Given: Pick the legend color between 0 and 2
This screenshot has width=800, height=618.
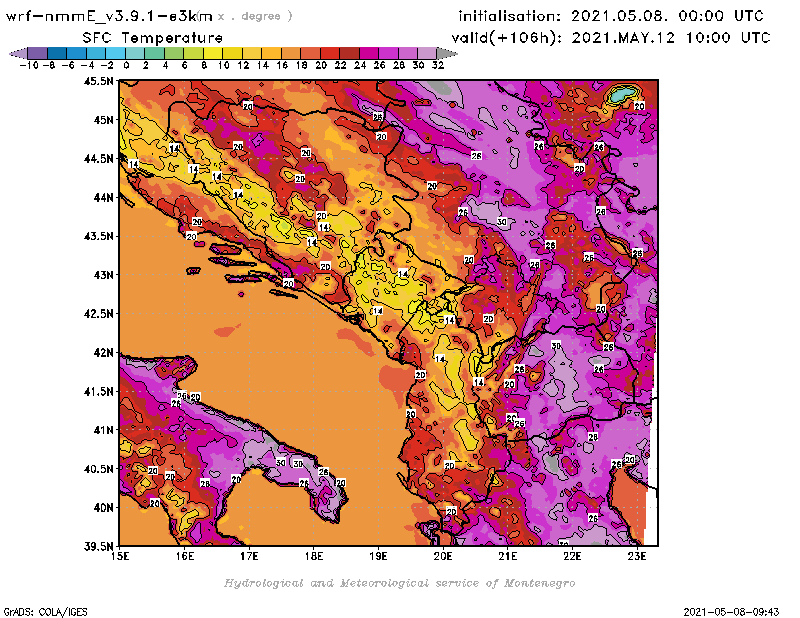Looking at the screenshot, I should tap(135, 53).
